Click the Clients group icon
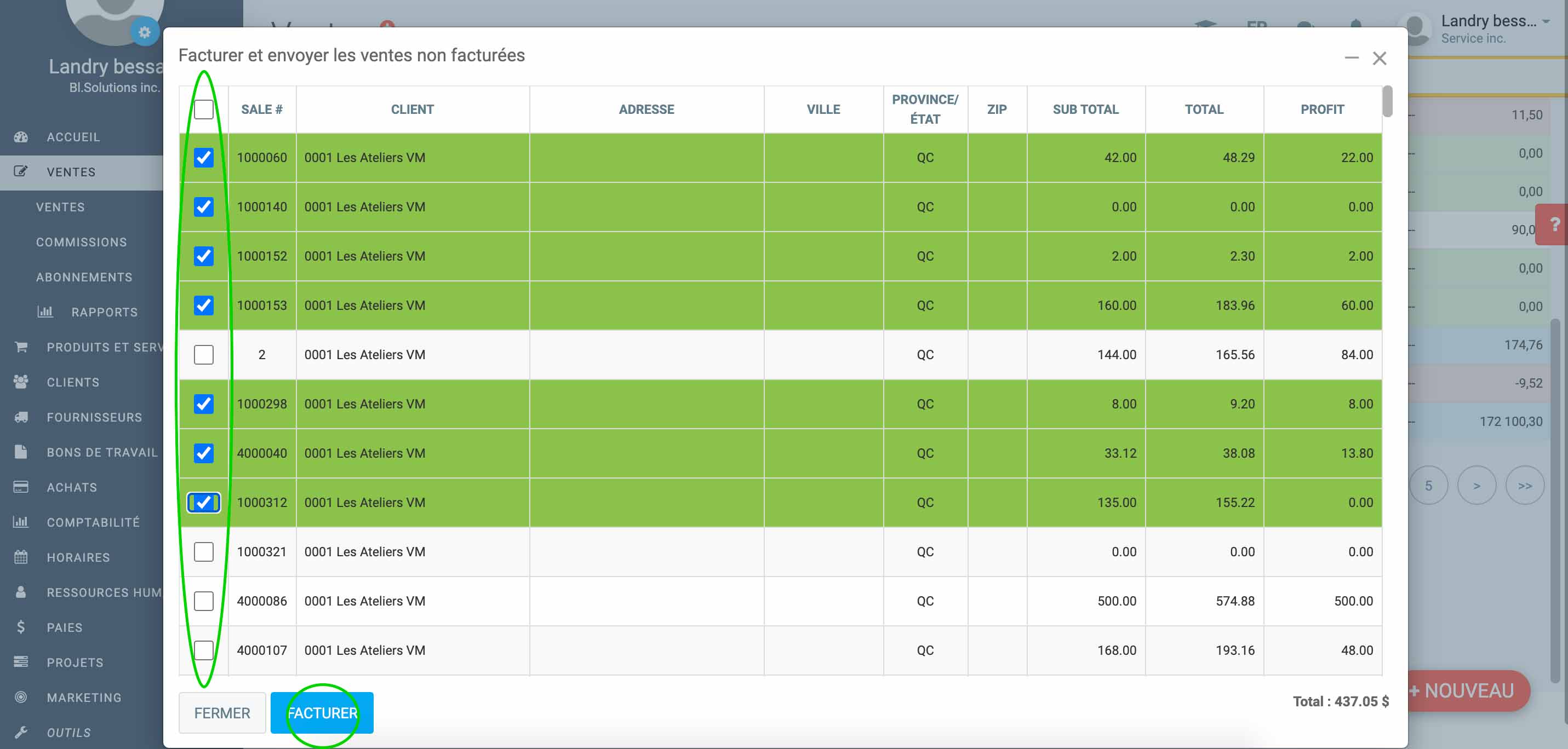This screenshot has height=749, width=1568. (x=21, y=382)
